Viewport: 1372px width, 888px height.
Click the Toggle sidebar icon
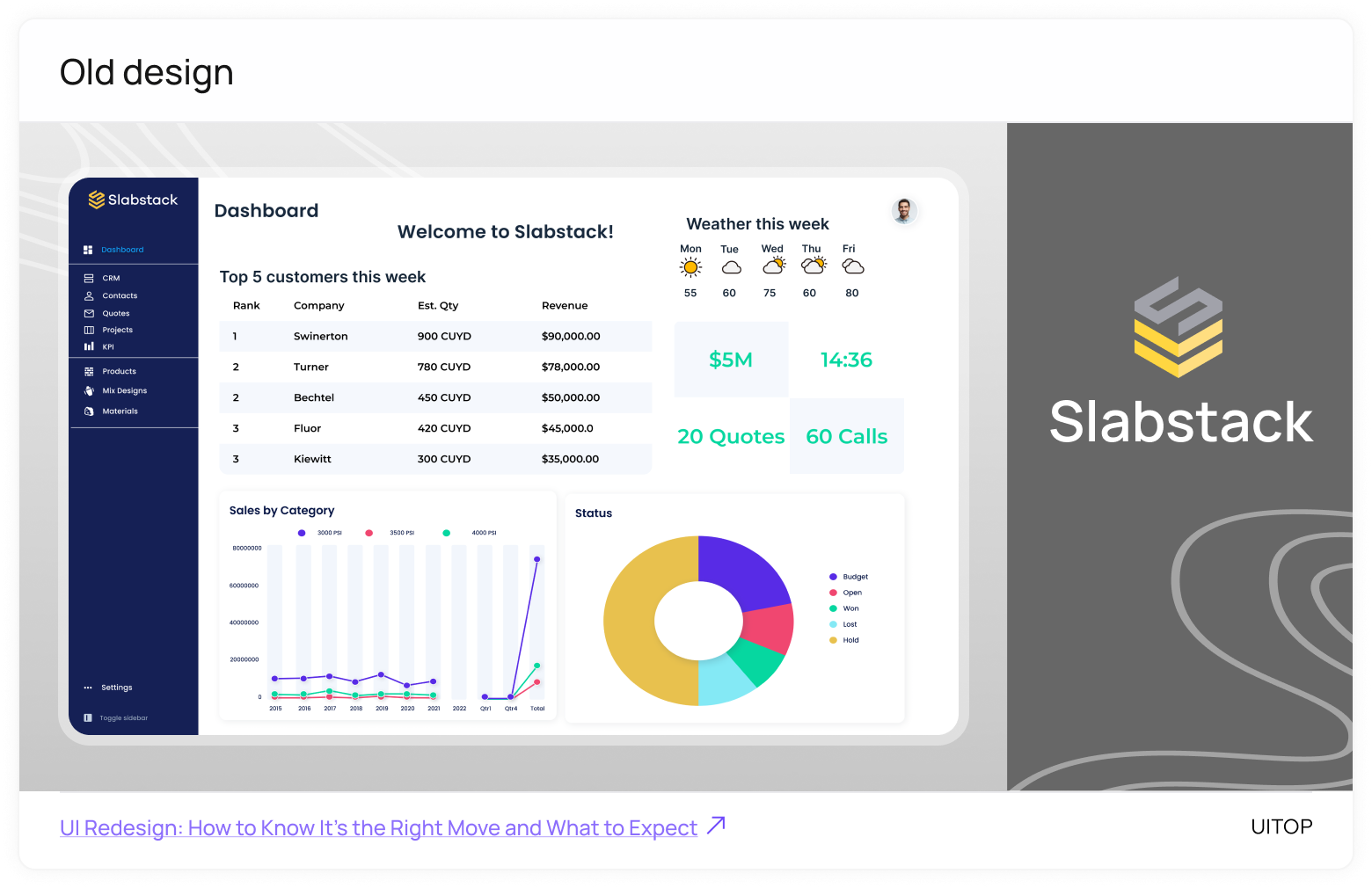88,717
